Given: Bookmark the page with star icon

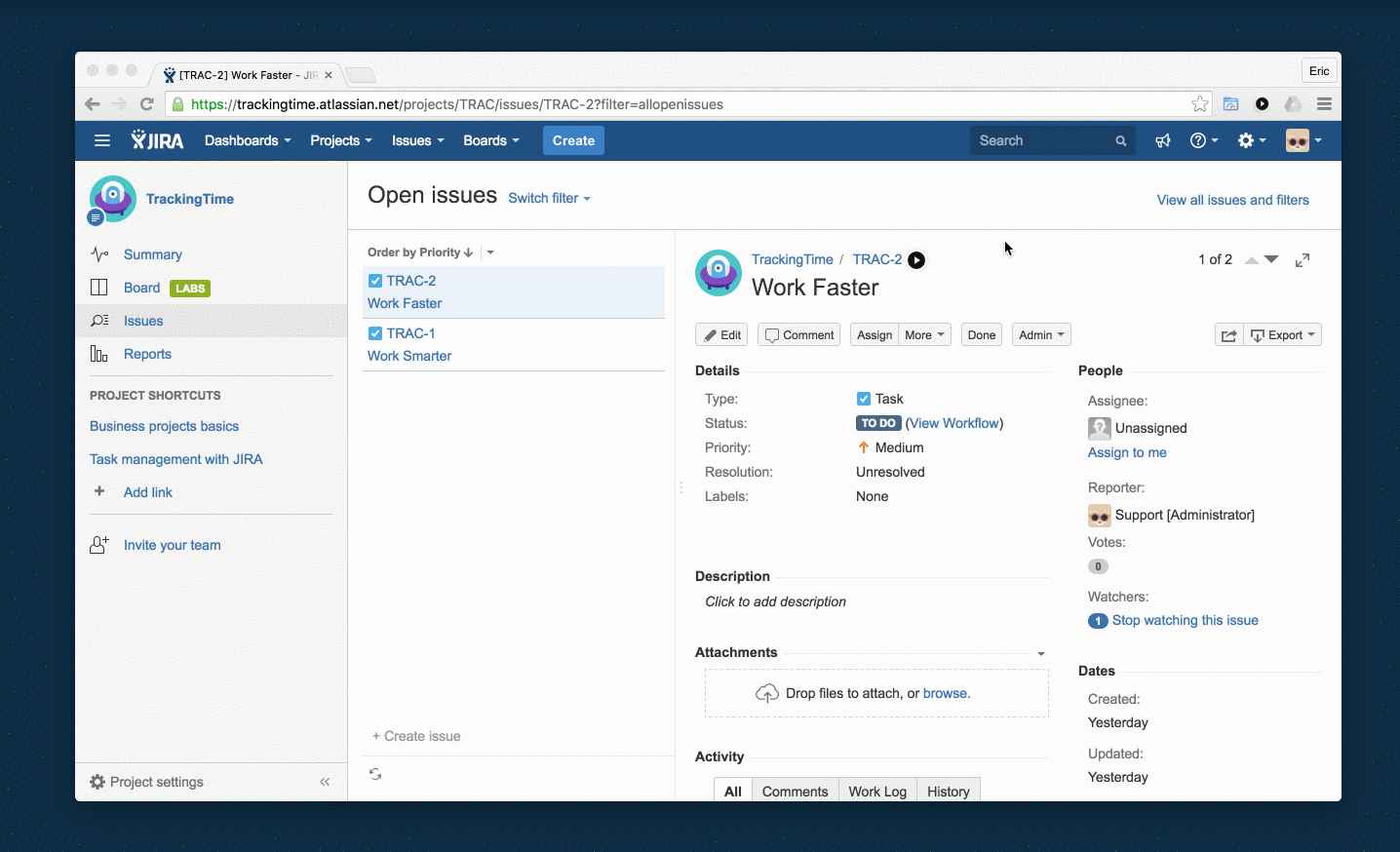Looking at the screenshot, I should 1199,104.
